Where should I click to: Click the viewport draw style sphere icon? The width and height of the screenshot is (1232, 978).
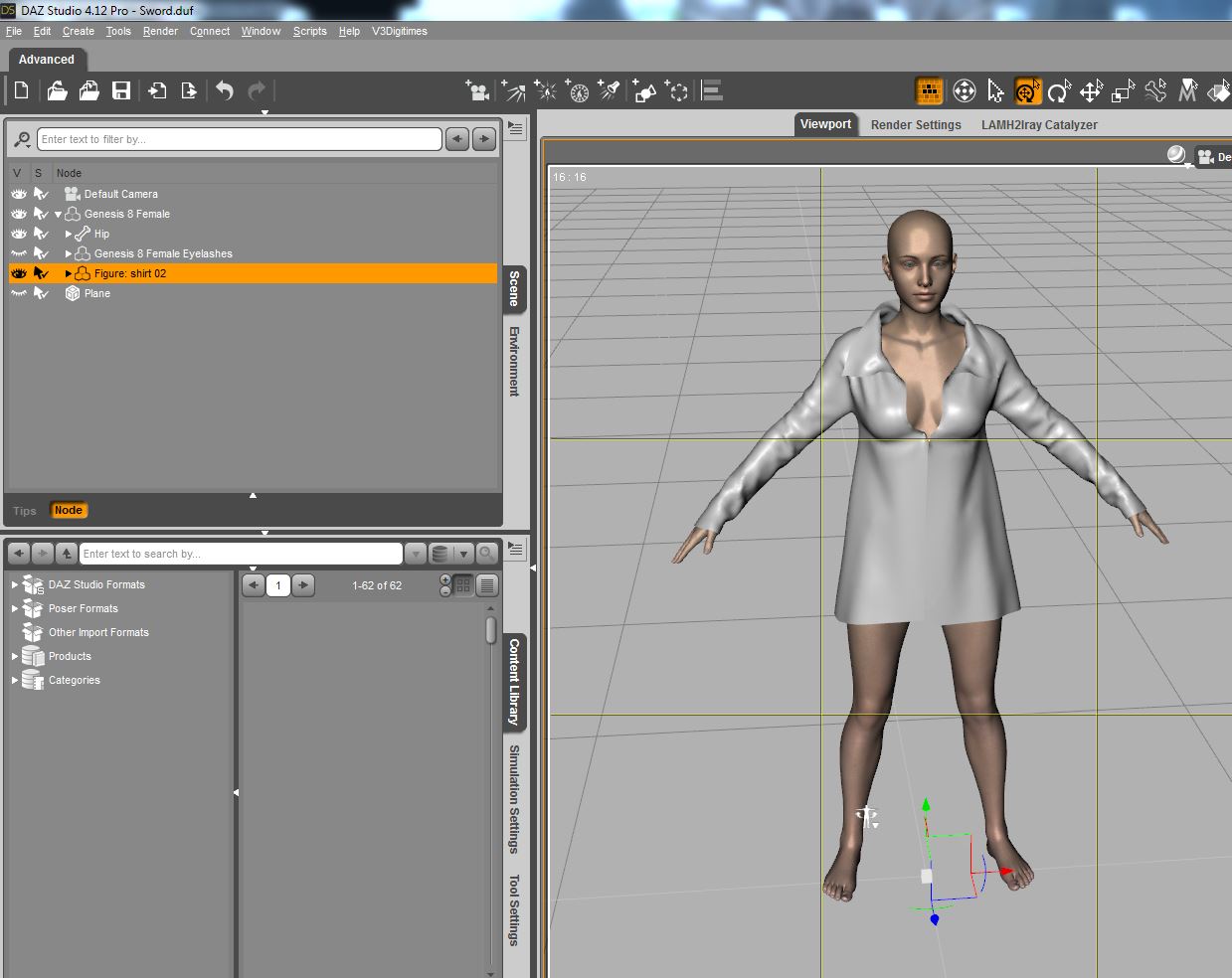click(x=1177, y=154)
